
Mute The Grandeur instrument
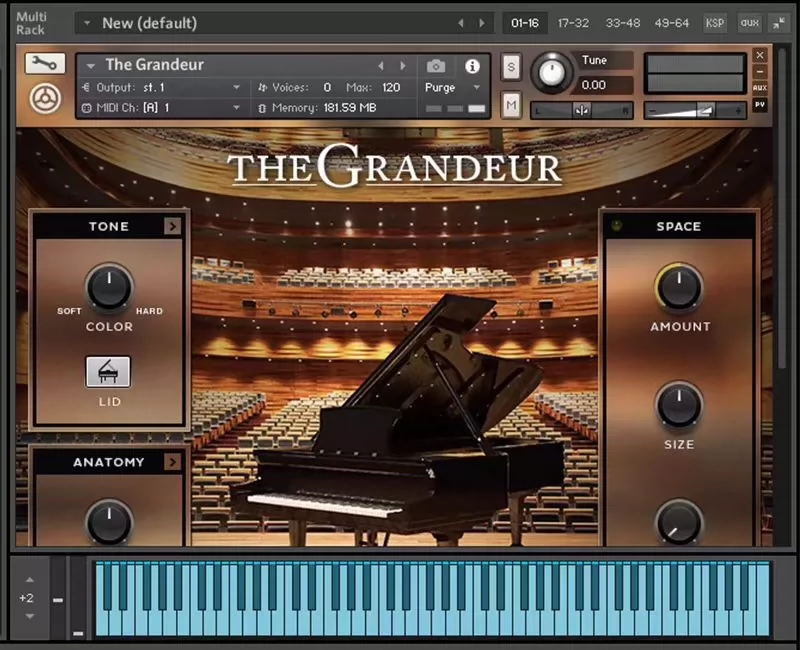point(511,105)
